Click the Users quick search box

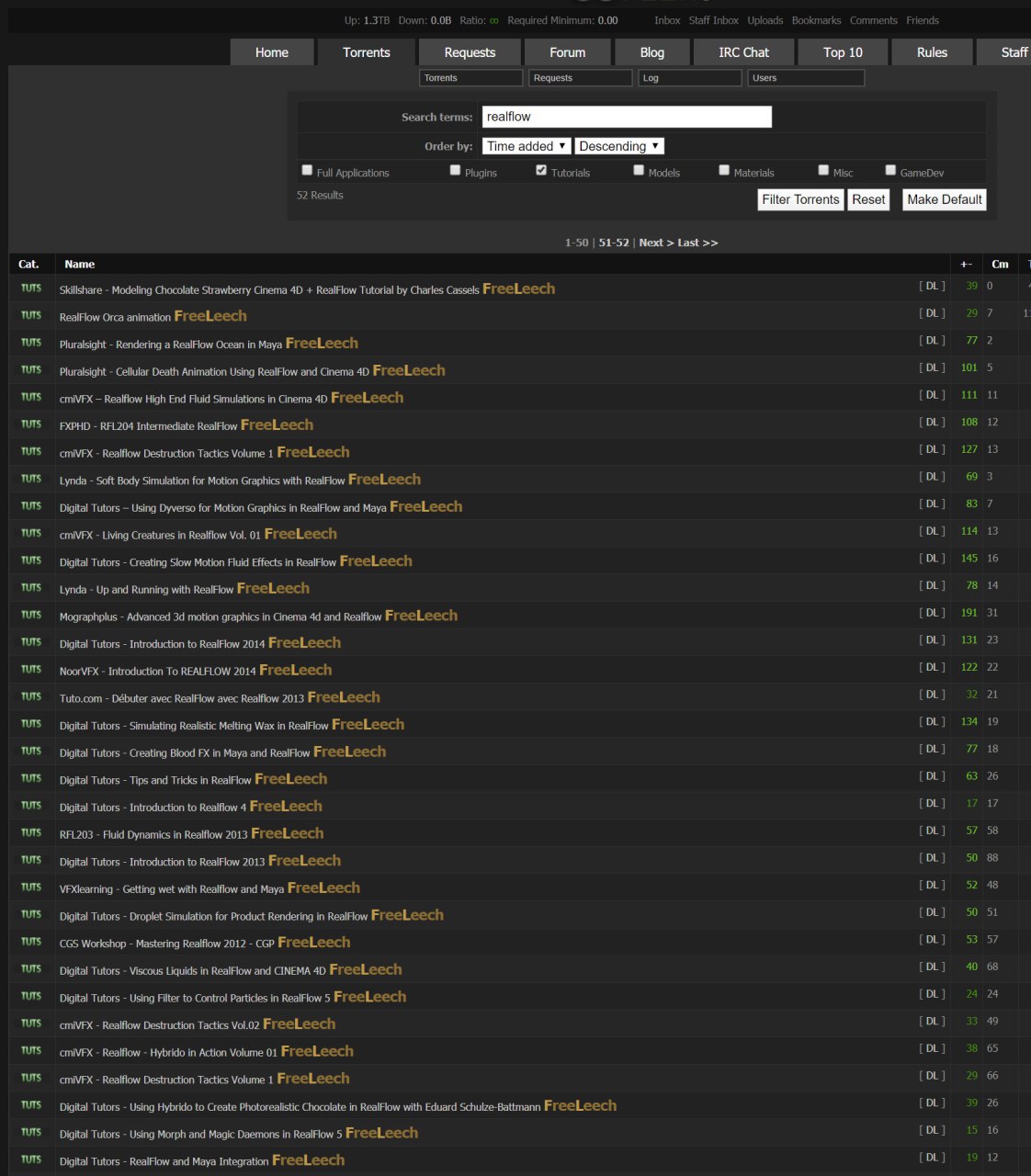pos(806,78)
